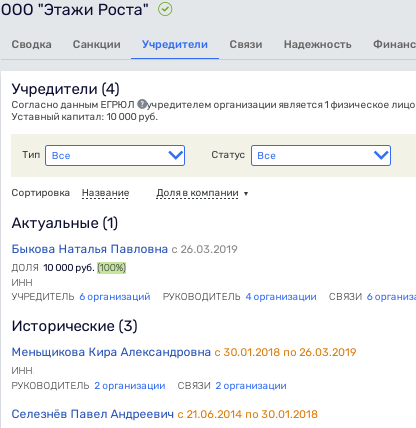This screenshot has height=428, width=416.
Task: Click the date с 26.03.2019
Action: click(204, 249)
